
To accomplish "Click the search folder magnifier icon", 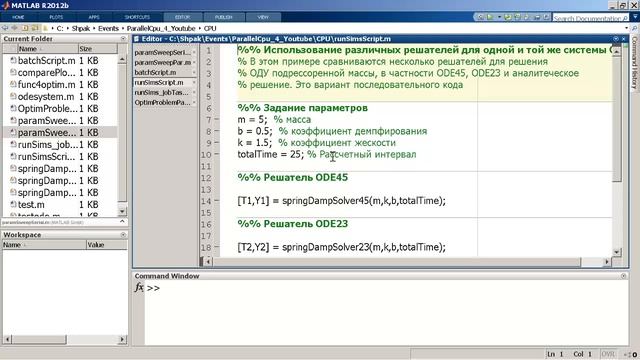I will [x=635, y=28].
